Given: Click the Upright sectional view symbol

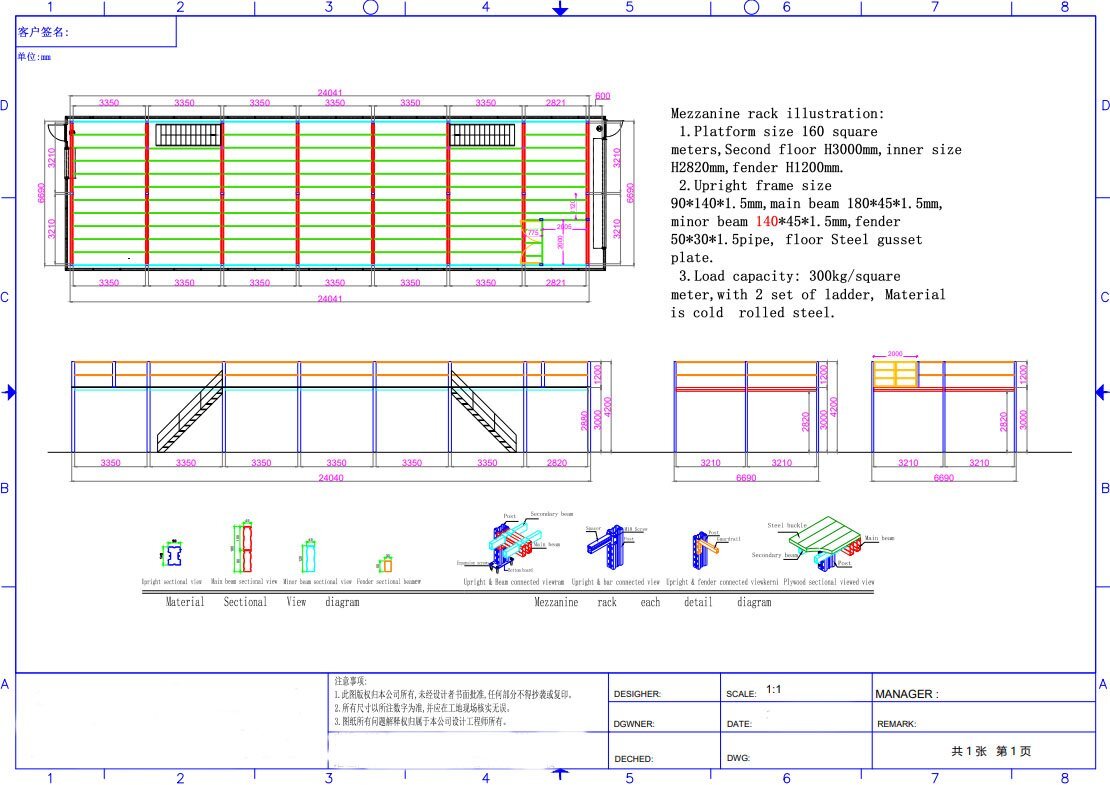Looking at the screenshot, I should pos(174,552).
